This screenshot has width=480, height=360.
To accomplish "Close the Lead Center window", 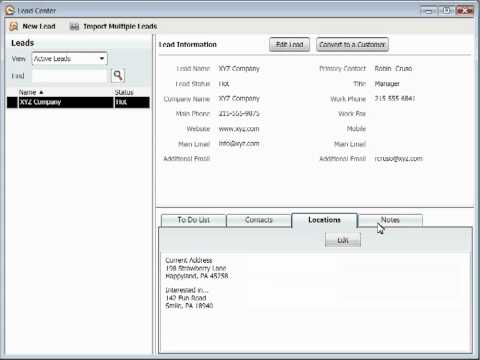I will click(x=464, y=11).
